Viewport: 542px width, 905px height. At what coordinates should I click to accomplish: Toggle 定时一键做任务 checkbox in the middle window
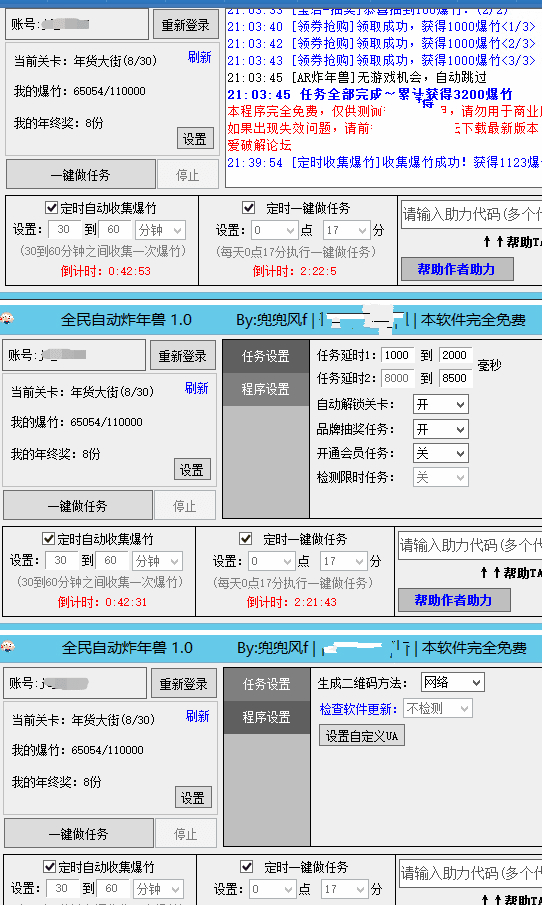[246, 538]
